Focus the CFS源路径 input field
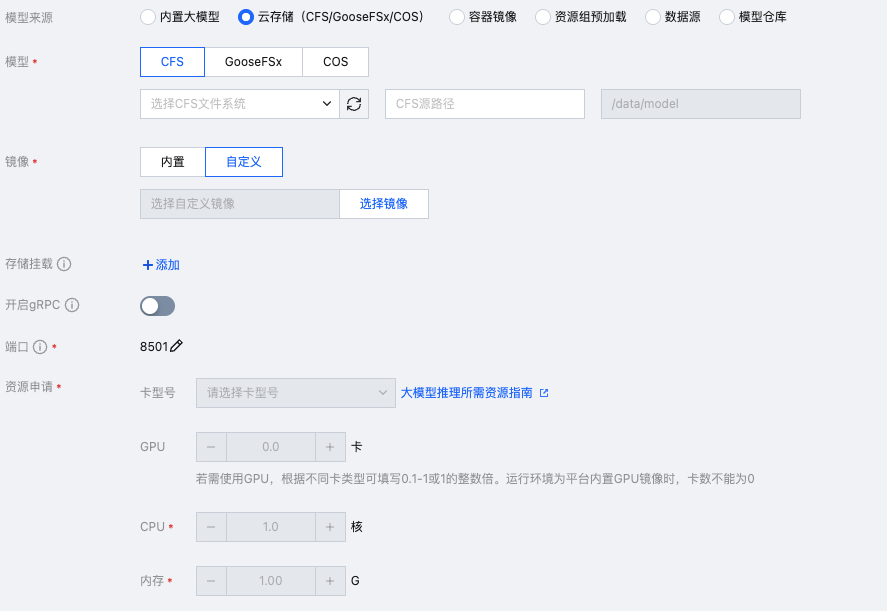The image size is (887, 611). (x=485, y=104)
